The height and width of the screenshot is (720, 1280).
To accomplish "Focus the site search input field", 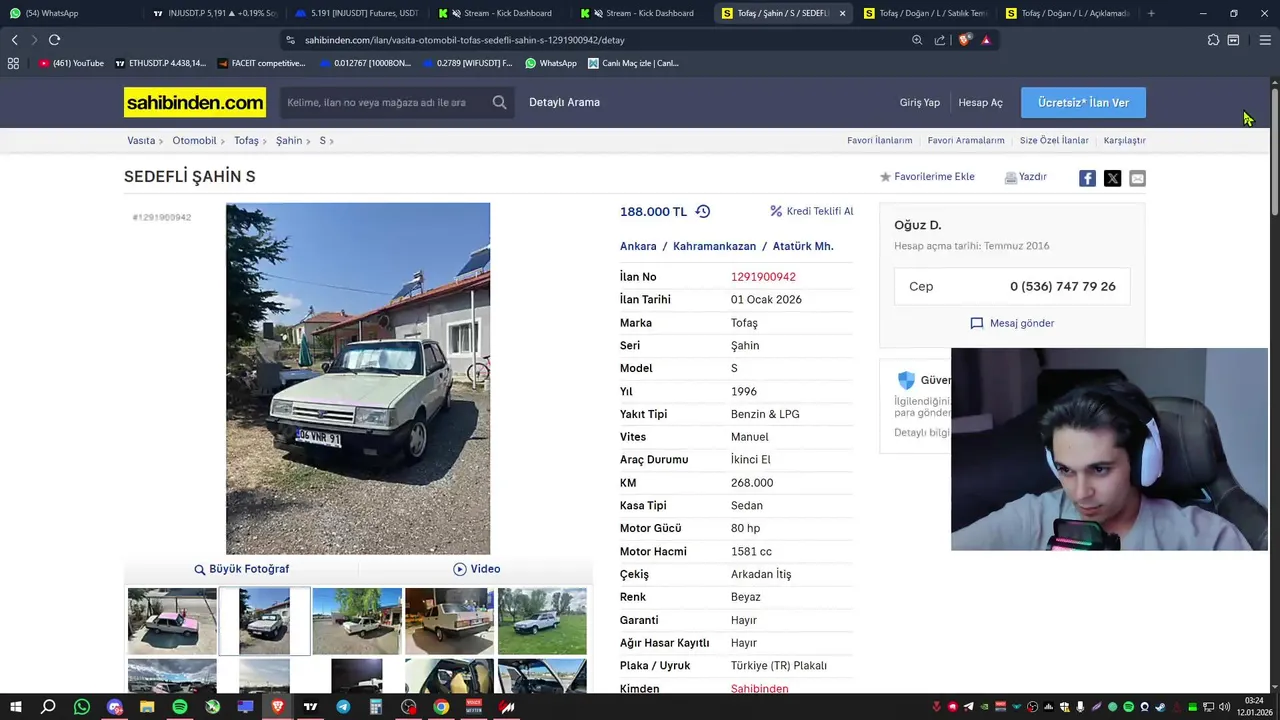I will tap(385, 102).
